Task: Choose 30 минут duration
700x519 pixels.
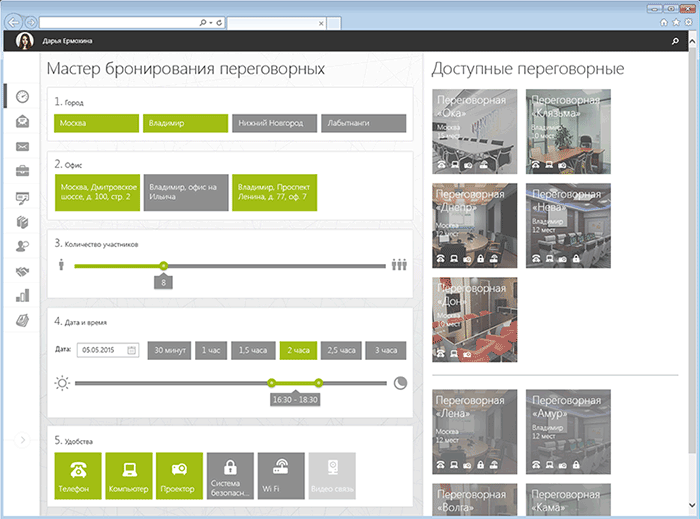Action: pyautogui.click(x=169, y=350)
